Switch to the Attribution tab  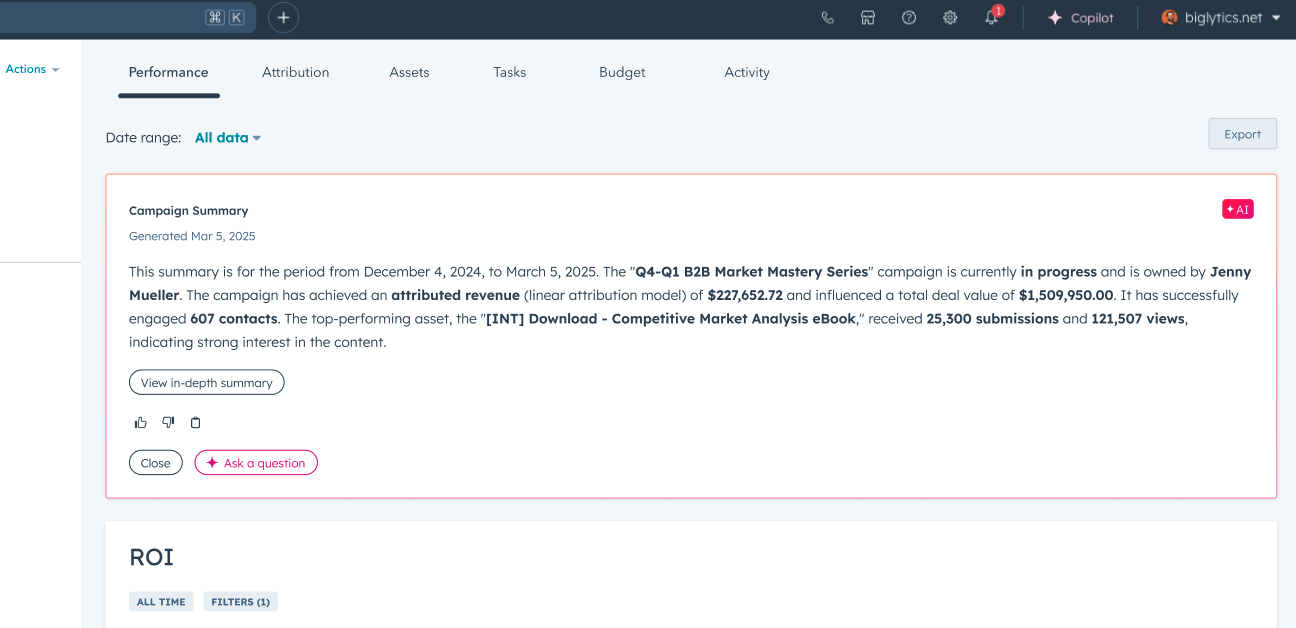click(295, 72)
